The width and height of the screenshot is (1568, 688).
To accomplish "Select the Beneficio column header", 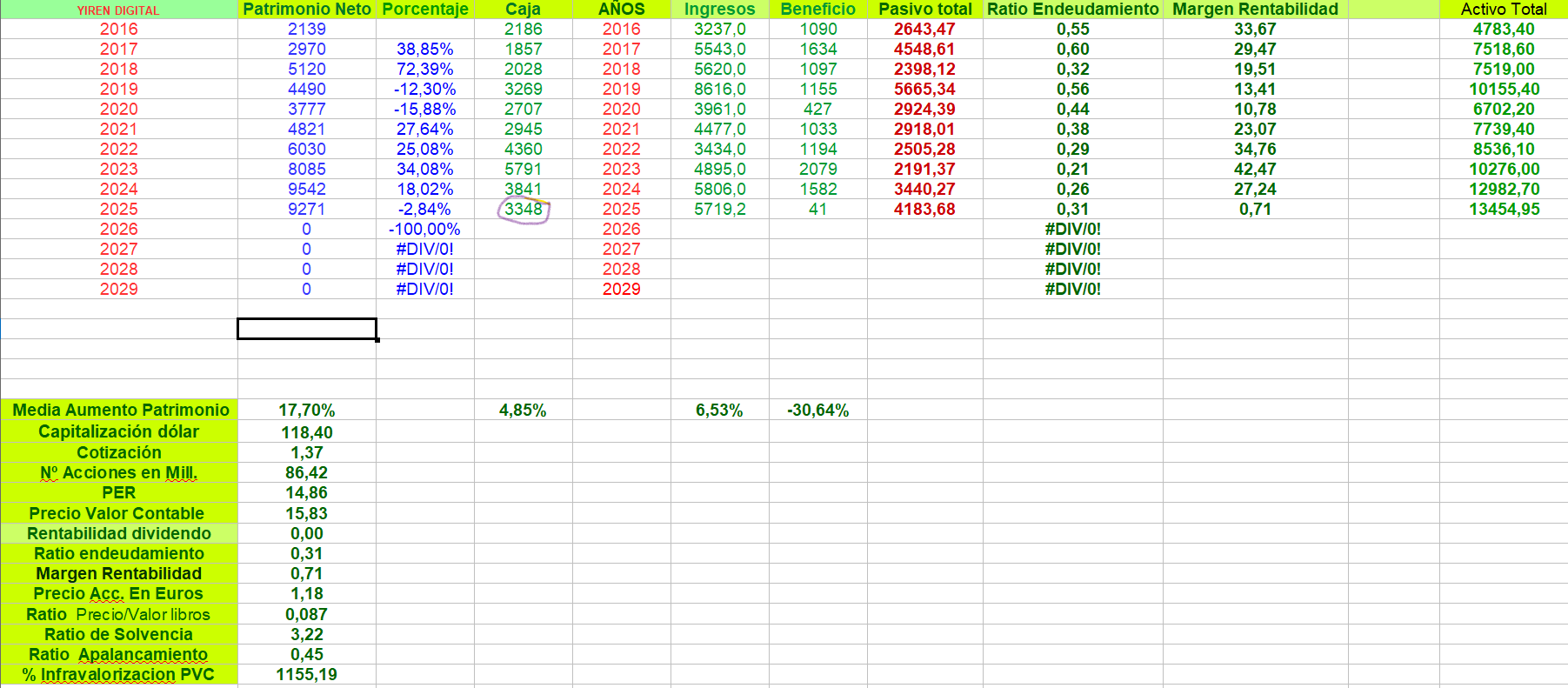I will pyautogui.click(x=818, y=10).
